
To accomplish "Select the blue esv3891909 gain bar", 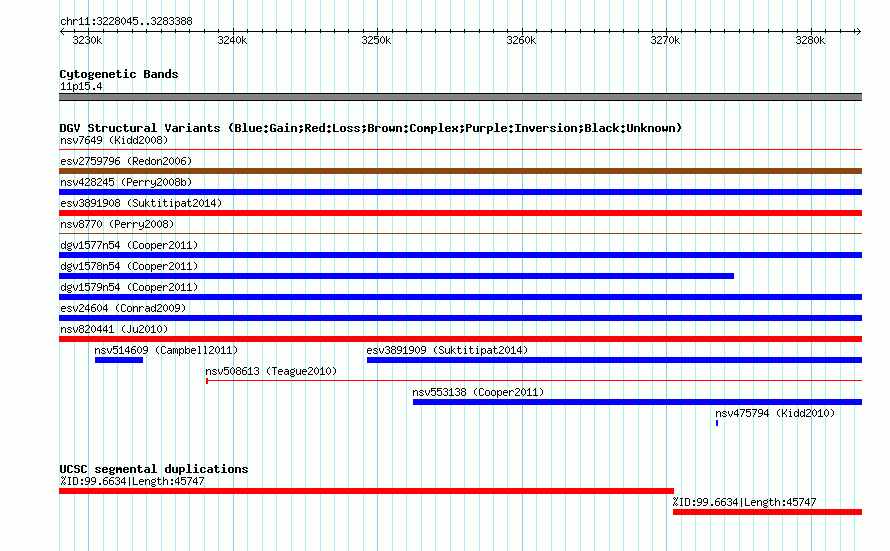I will [614, 360].
